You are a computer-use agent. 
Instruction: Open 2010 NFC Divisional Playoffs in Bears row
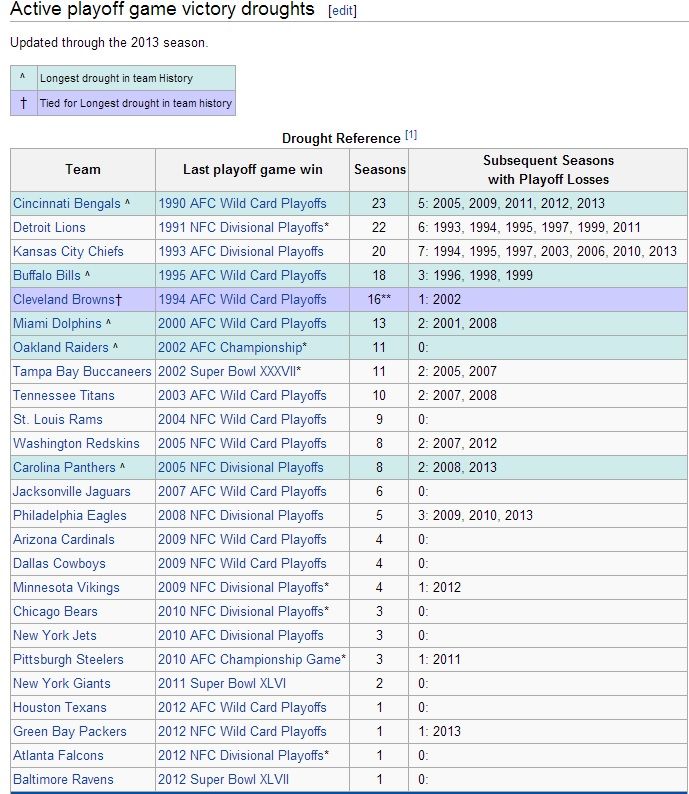tap(240, 612)
